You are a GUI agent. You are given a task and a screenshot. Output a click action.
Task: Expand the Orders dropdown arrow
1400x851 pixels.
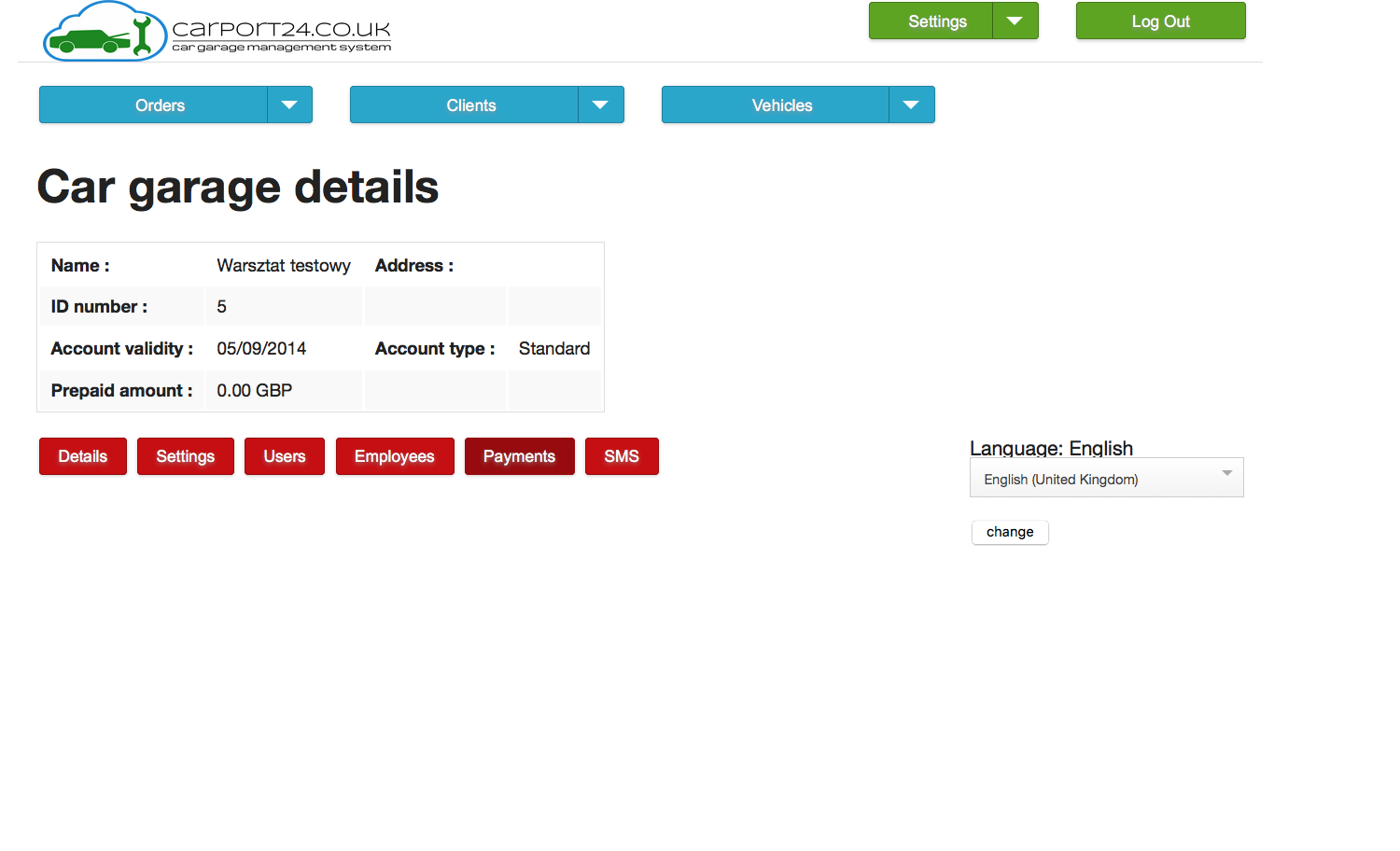pos(289,105)
